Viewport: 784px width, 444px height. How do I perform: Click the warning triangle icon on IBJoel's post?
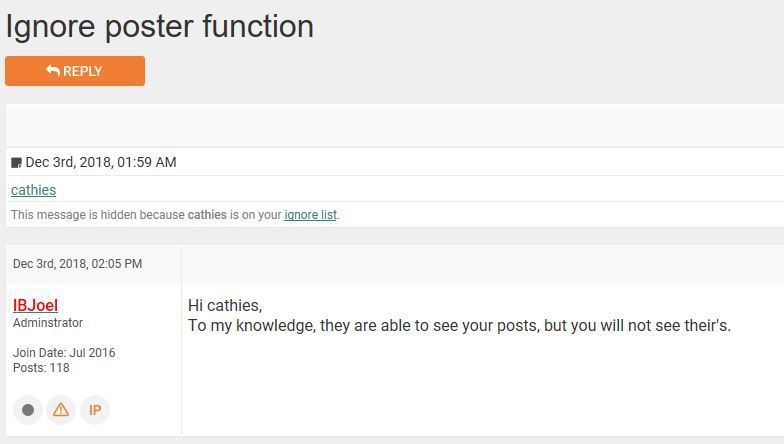pos(61,410)
